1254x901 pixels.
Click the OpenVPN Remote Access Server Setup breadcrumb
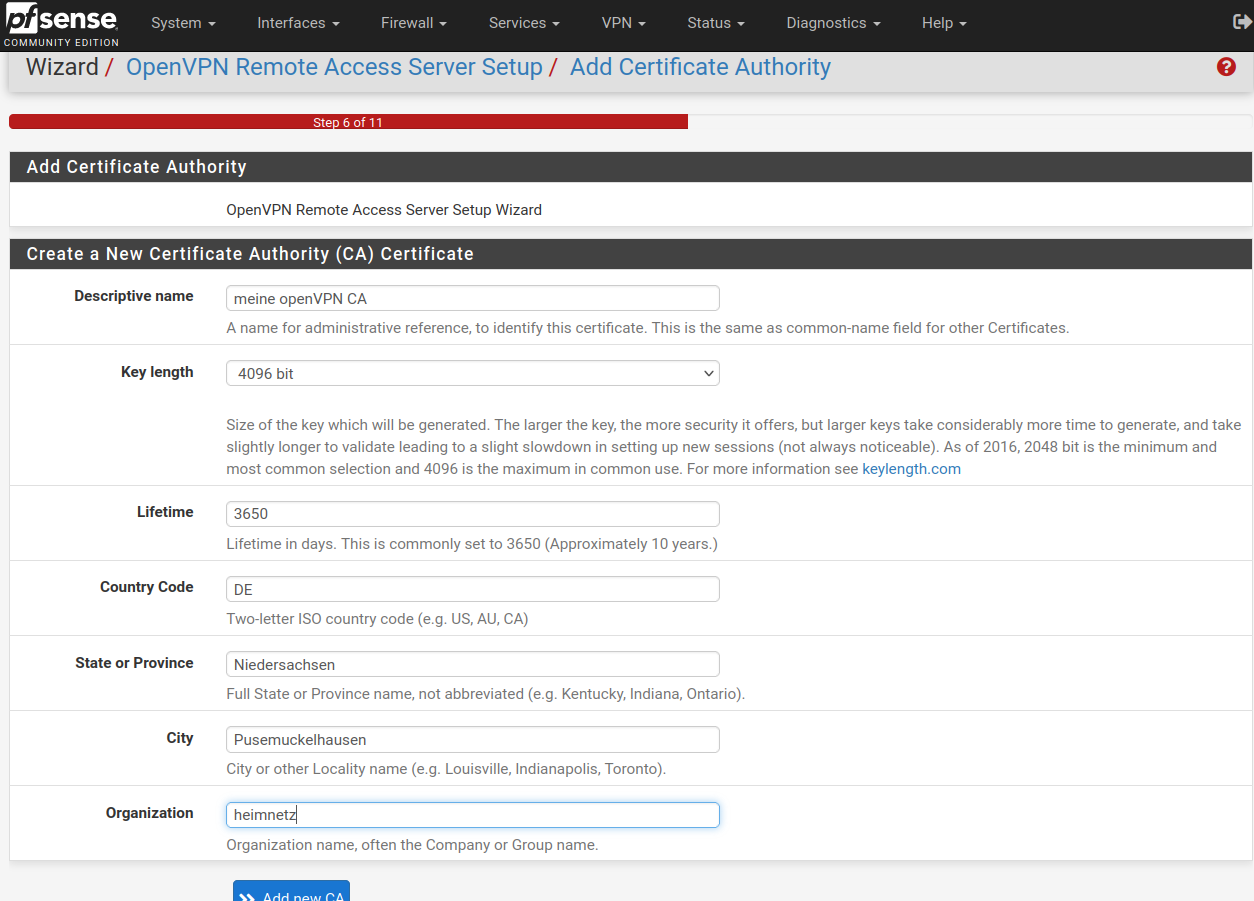tap(334, 67)
